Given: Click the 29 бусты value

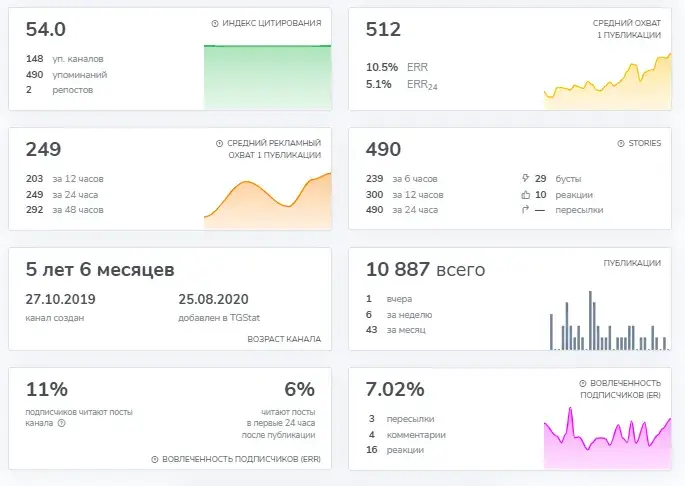Looking at the screenshot, I should click(541, 179).
